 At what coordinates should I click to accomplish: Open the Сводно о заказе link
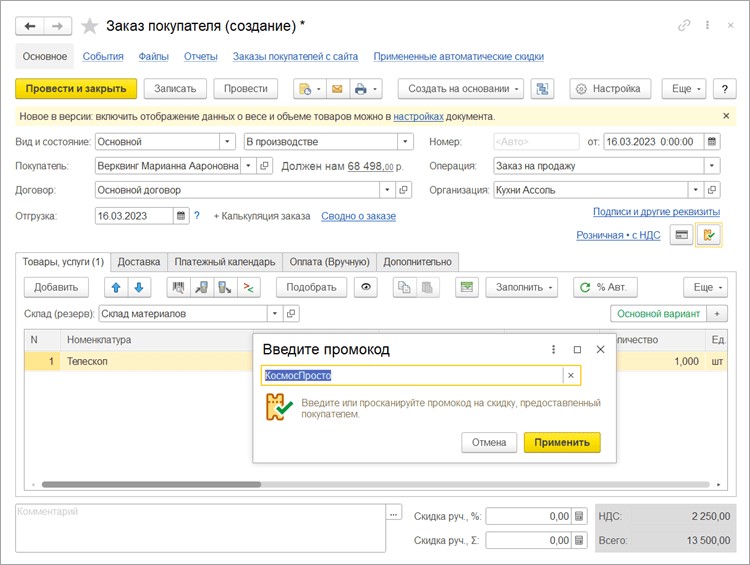pos(358,216)
